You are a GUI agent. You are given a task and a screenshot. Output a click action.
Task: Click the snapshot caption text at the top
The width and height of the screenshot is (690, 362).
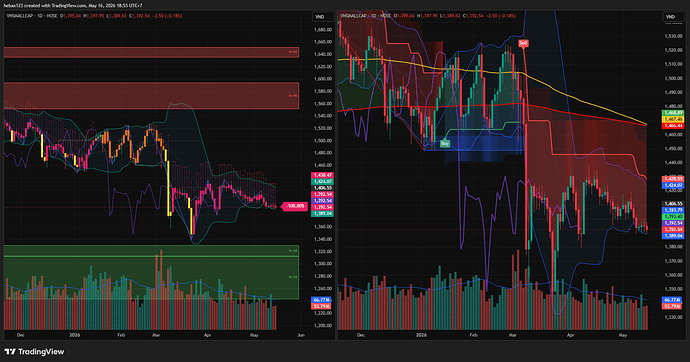(x=73, y=5)
